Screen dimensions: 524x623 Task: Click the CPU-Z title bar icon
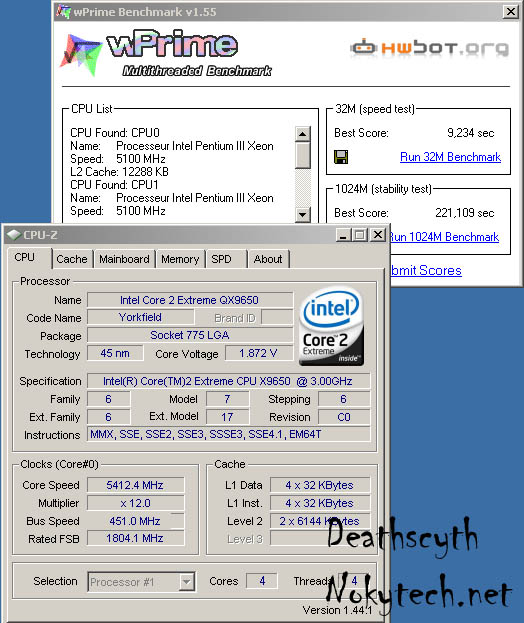14,235
